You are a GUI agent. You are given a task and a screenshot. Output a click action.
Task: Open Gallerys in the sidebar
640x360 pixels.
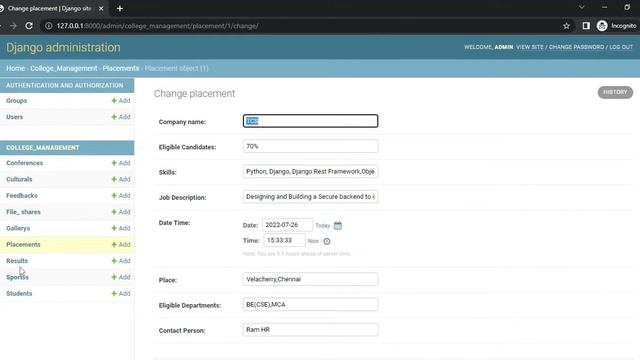click(x=18, y=228)
